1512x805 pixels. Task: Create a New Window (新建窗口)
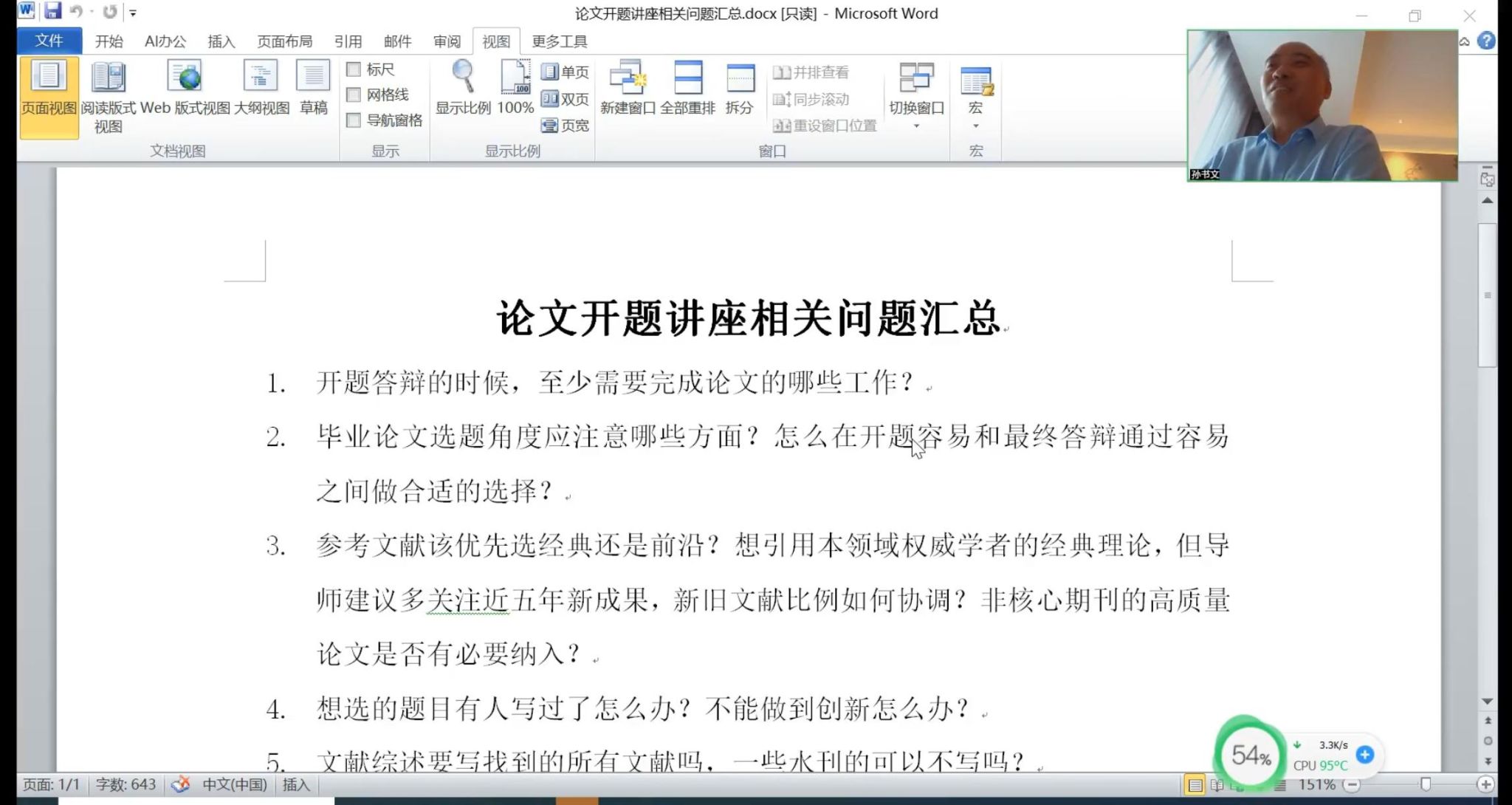coord(628,89)
